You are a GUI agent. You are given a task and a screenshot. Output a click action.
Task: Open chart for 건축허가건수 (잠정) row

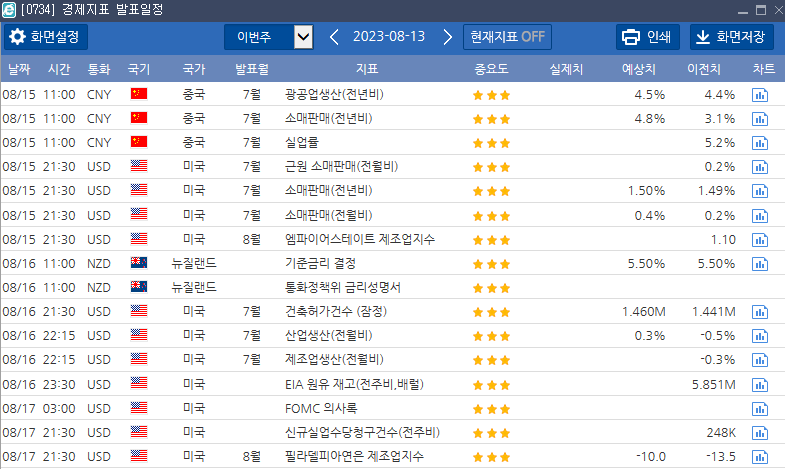(759, 312)
